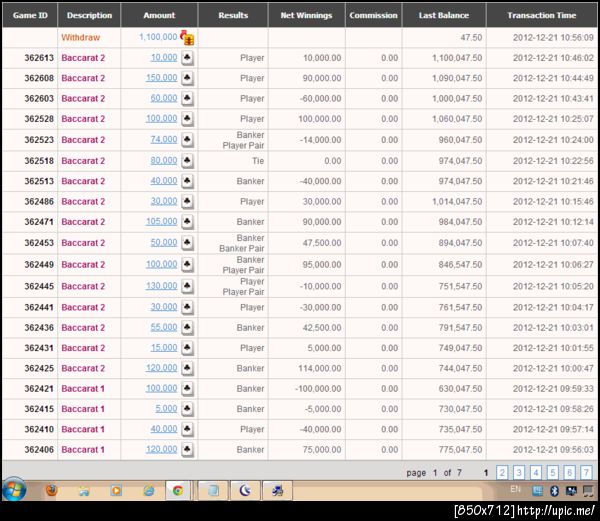600x521 pixels.
Task: Go to page 3 of results
Action: [519, 473]
